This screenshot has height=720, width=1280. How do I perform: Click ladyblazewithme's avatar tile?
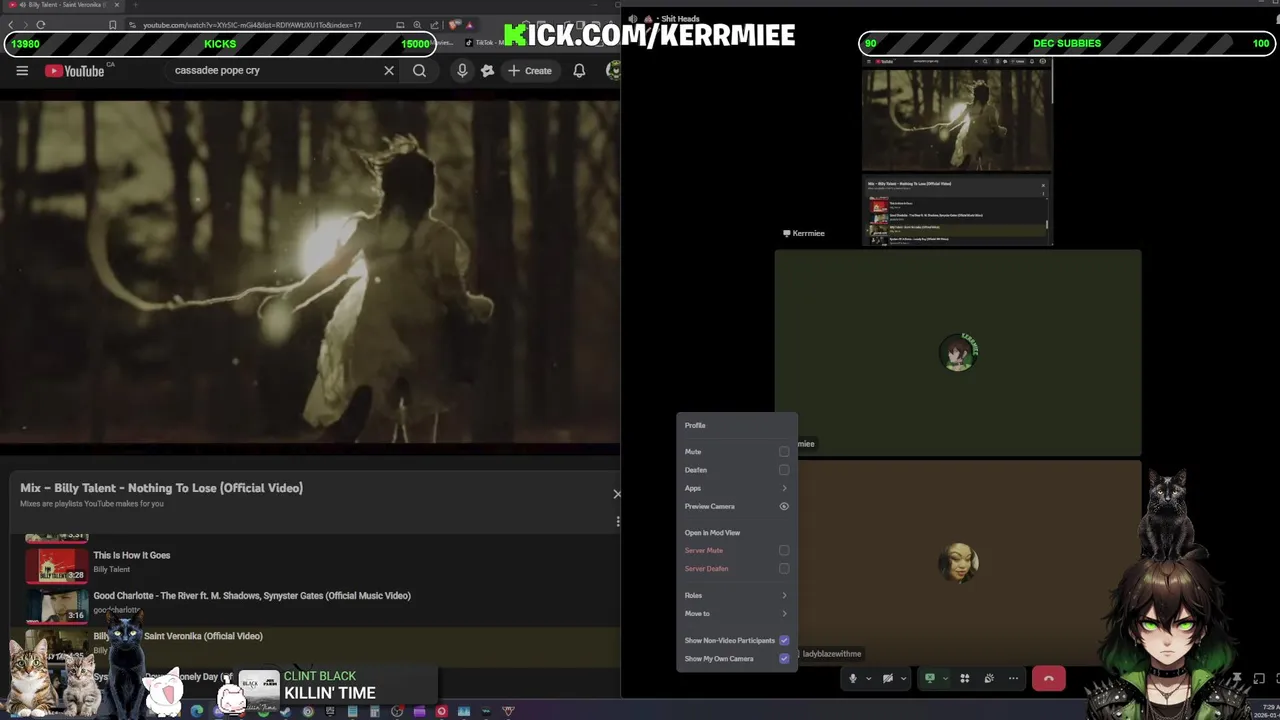(x=958, y=562)
